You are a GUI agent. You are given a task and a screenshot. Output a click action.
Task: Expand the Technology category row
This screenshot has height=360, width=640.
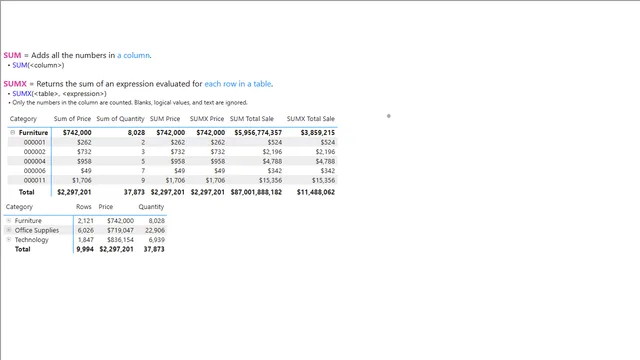click(x=9, y=240)
